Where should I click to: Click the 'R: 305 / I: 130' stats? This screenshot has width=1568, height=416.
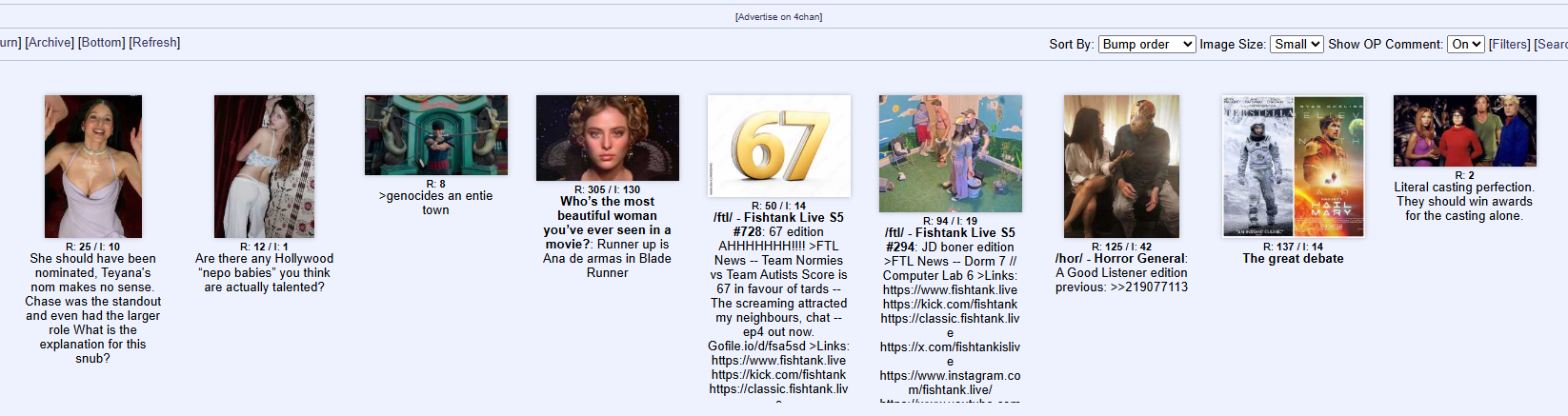[x=608, y=189]
